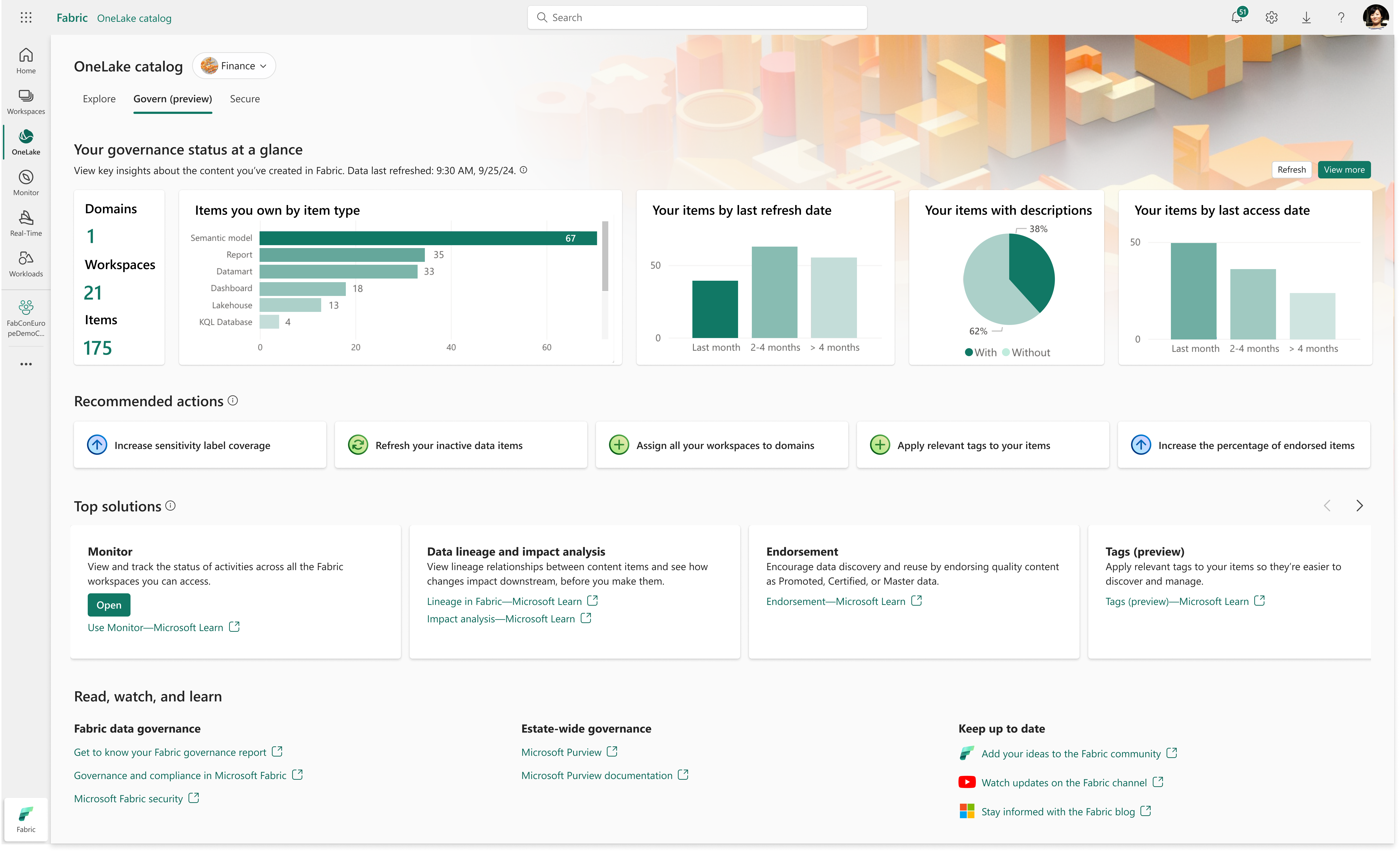Open the help question mark

click(1341, 18)
